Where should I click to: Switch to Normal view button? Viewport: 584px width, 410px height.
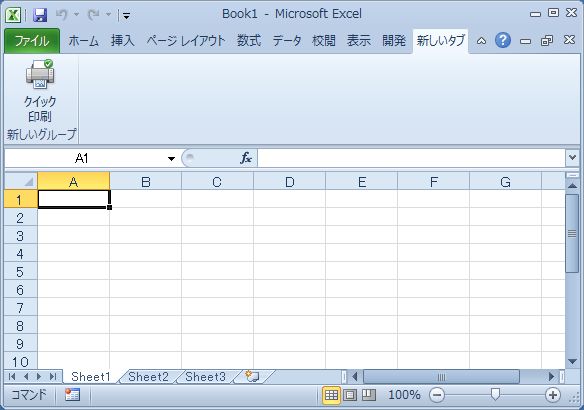pos(331,395)
